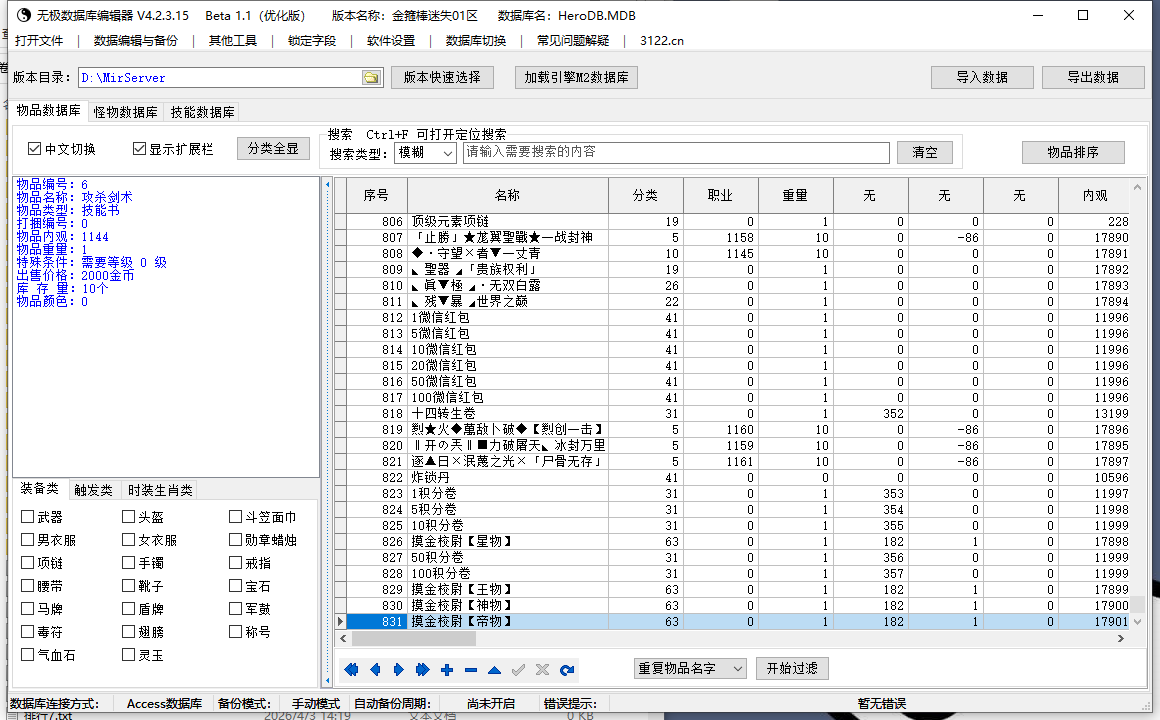Click the 导出数据 button
Viewport: 1160px width, 720px height.
click(x=1093, y=77)
